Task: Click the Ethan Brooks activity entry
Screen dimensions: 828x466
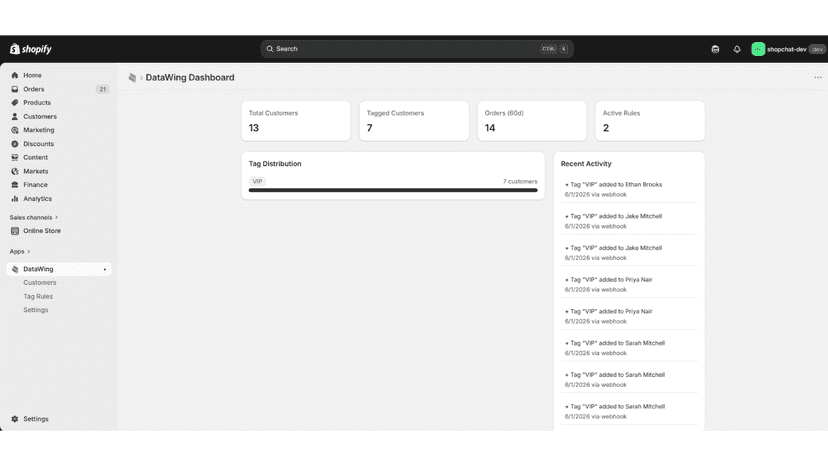Action: coord(629,189)
